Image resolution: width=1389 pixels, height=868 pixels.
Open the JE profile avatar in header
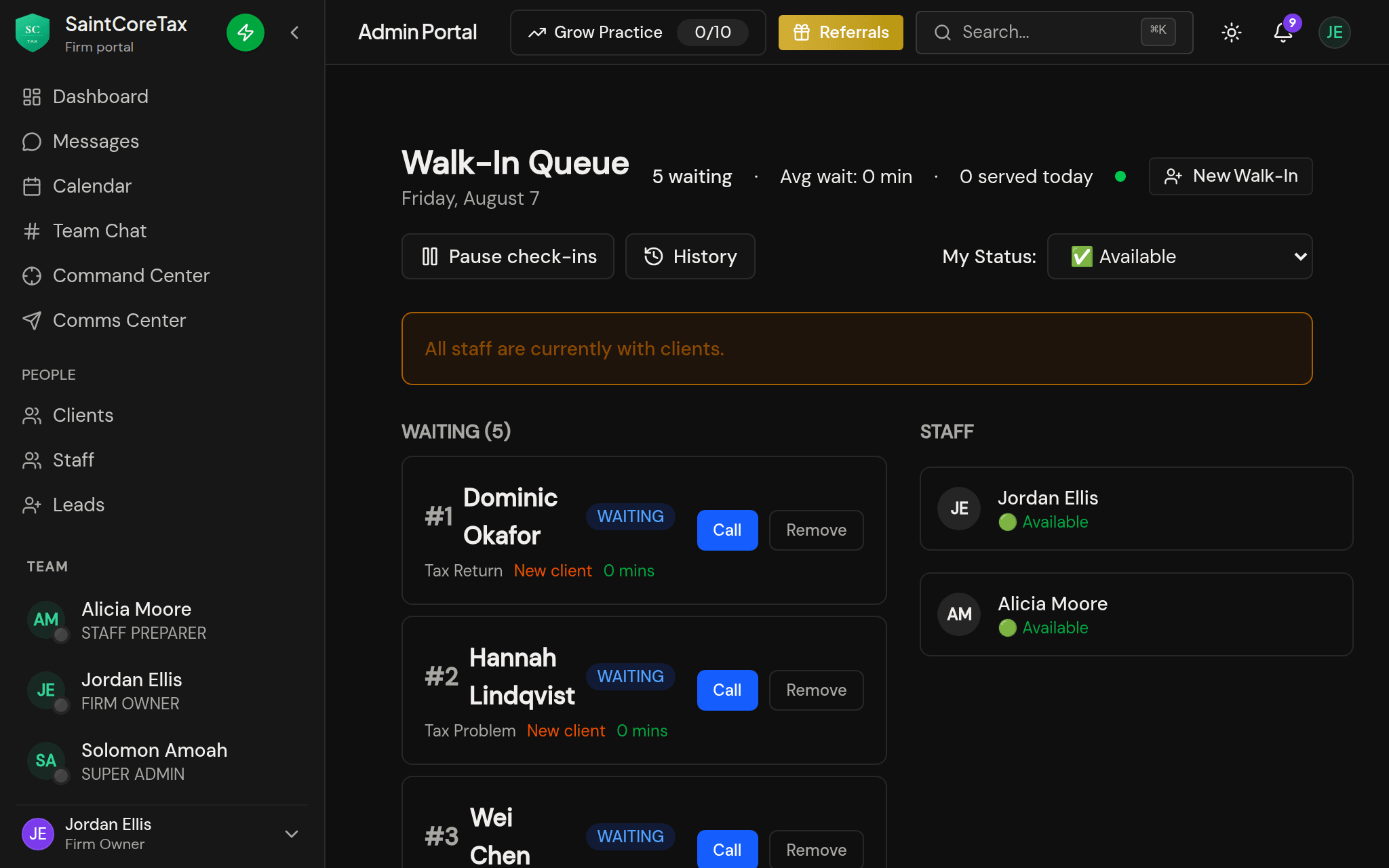pyautogui.click(x=1335, y=33)
